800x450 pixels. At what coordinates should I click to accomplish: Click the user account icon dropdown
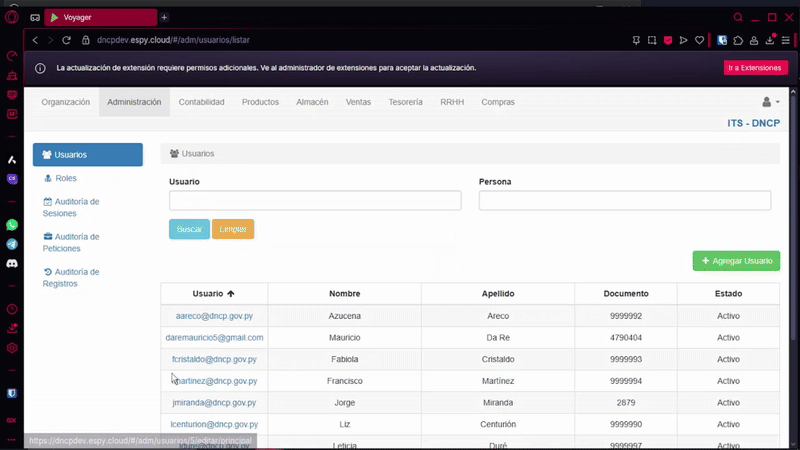point(770,102)
